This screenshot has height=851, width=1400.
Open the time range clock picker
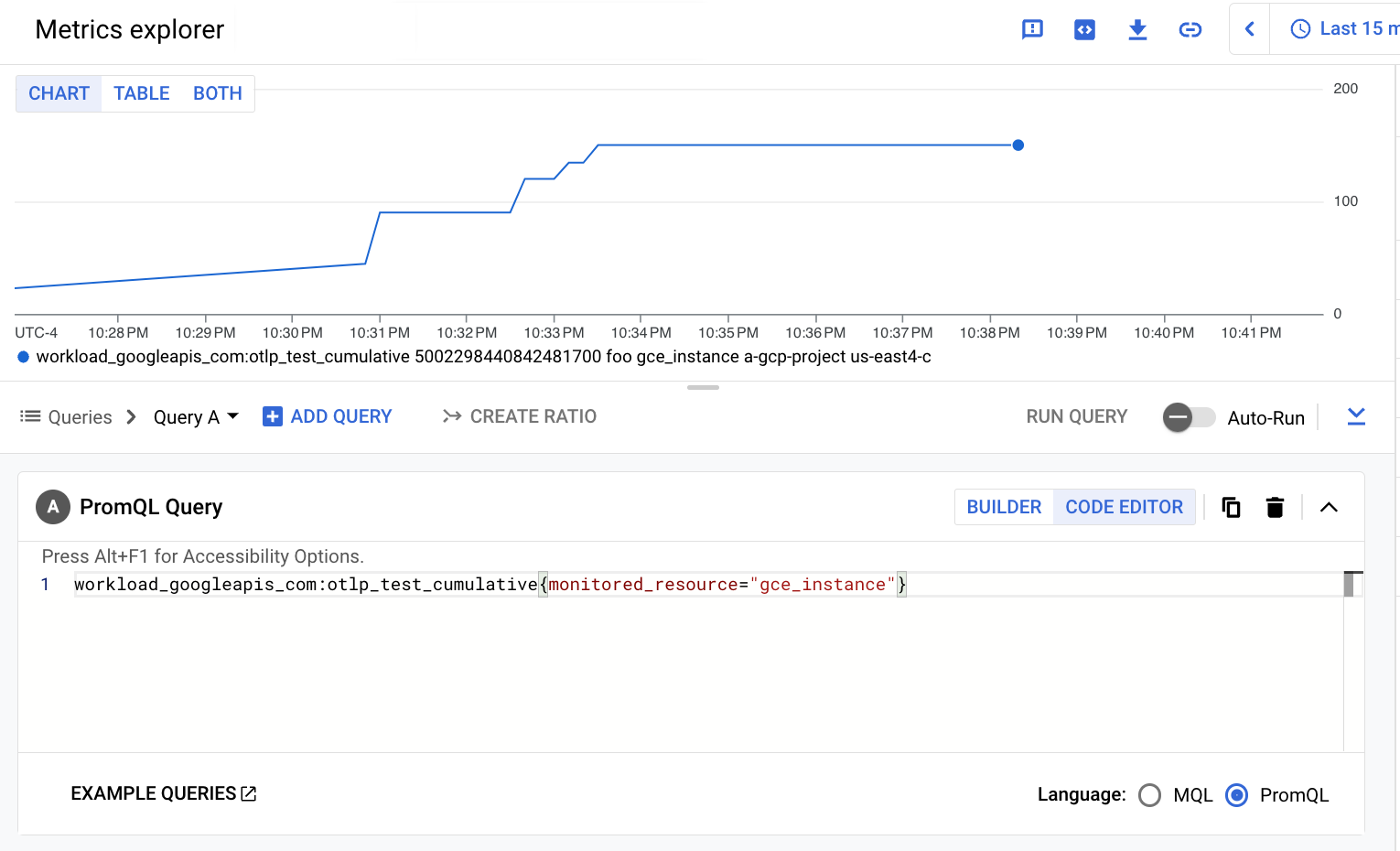coord(1300,28)
